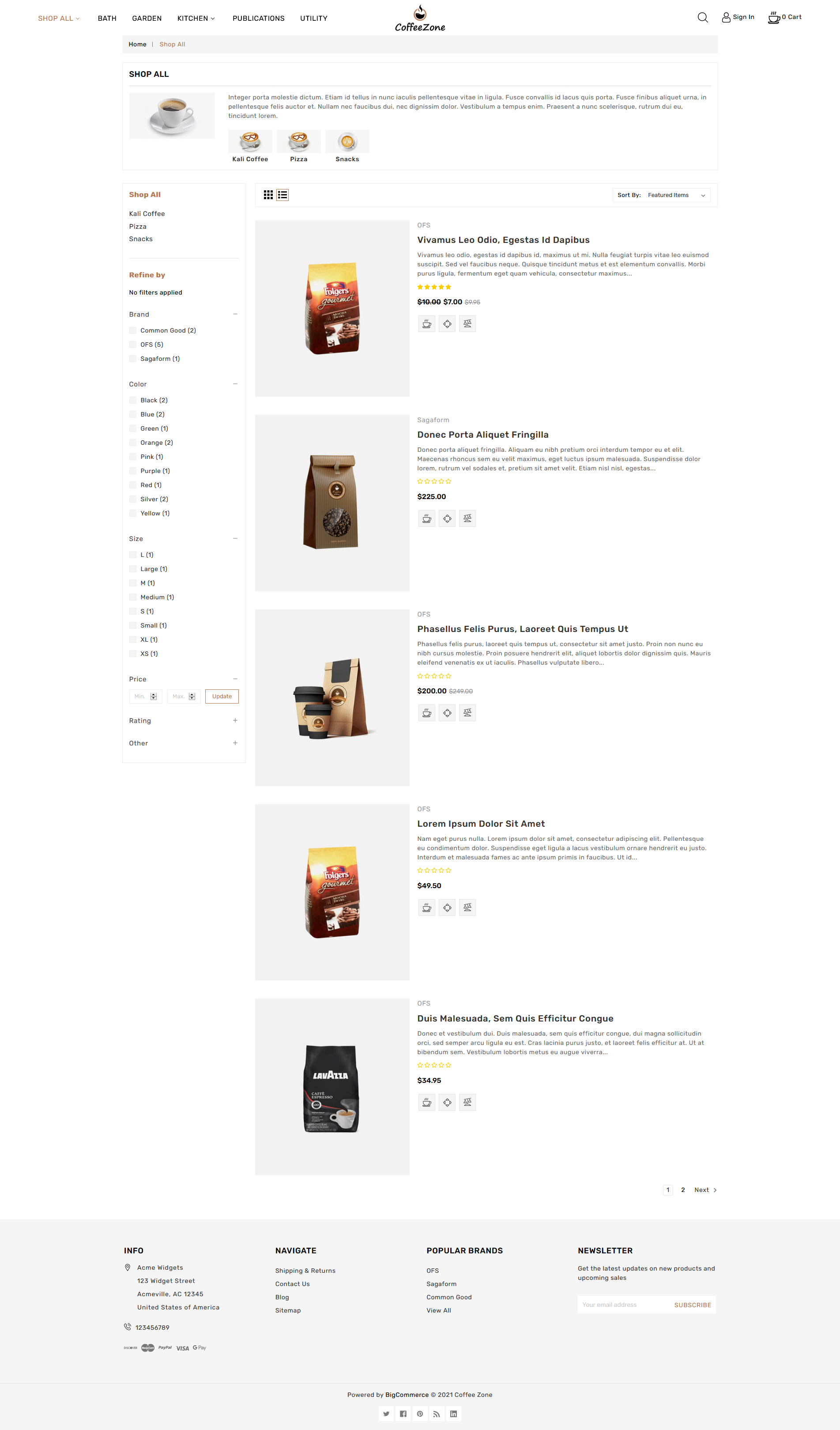
Task: Focus the newsletter email address field
Action: pyautogui.click(x=622, y=1305)
